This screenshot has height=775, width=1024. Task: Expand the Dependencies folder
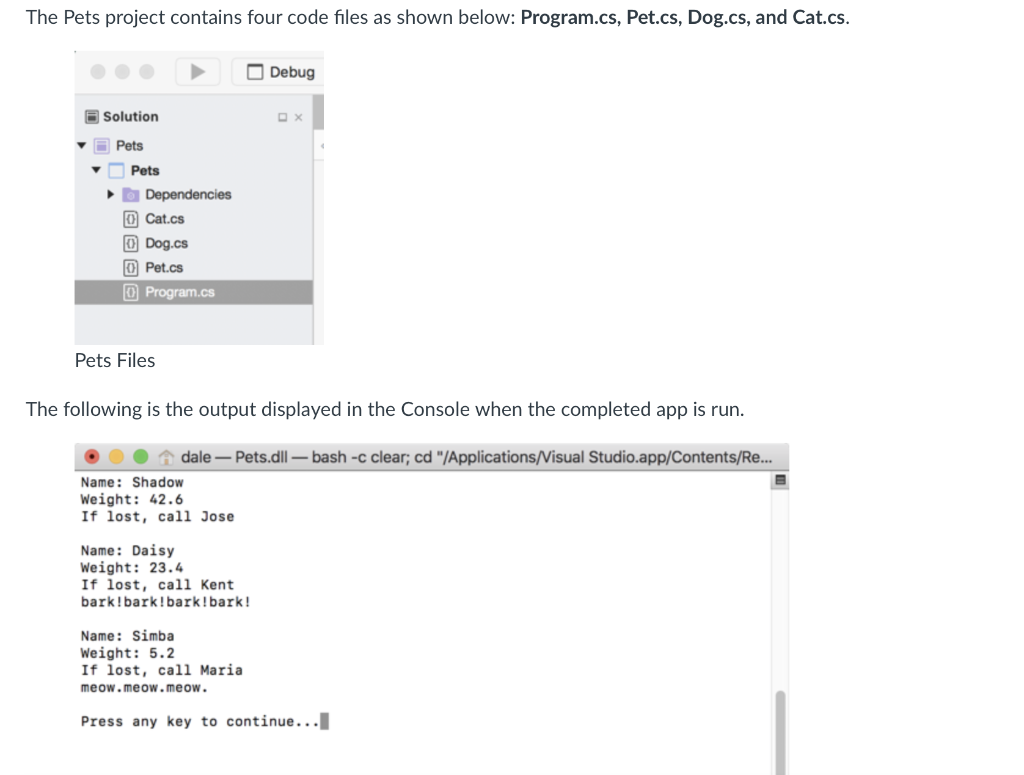pos(110,195)
